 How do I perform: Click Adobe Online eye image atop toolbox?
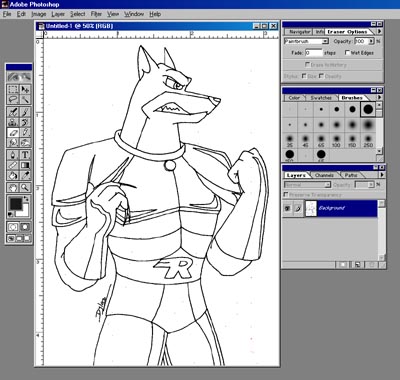click(19, 77)
